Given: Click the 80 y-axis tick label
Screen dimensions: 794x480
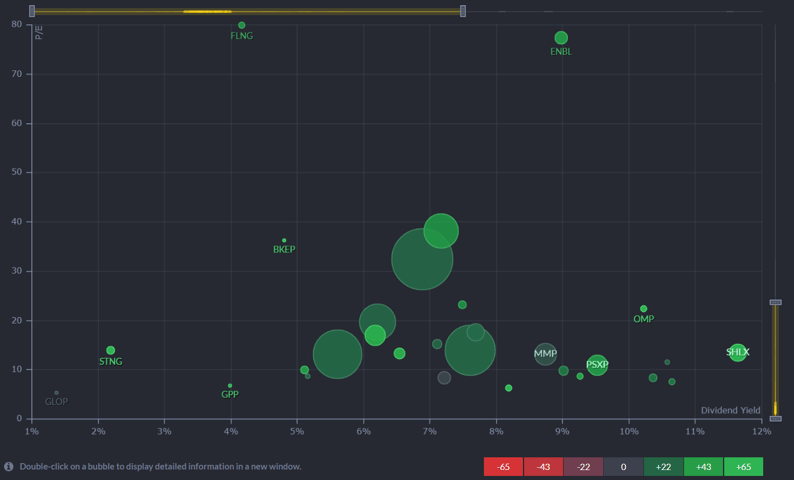Looking at the screenshot, I should tap(17, 24).
